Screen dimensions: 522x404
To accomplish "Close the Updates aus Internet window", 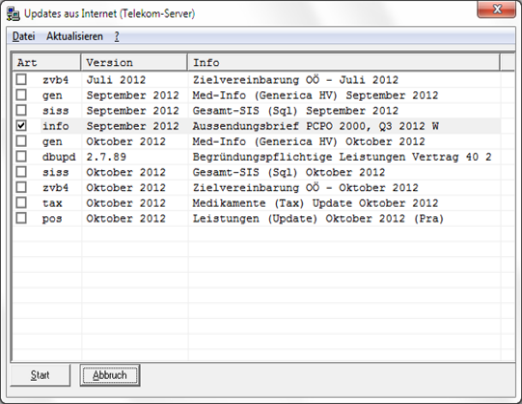I will 497,9.
